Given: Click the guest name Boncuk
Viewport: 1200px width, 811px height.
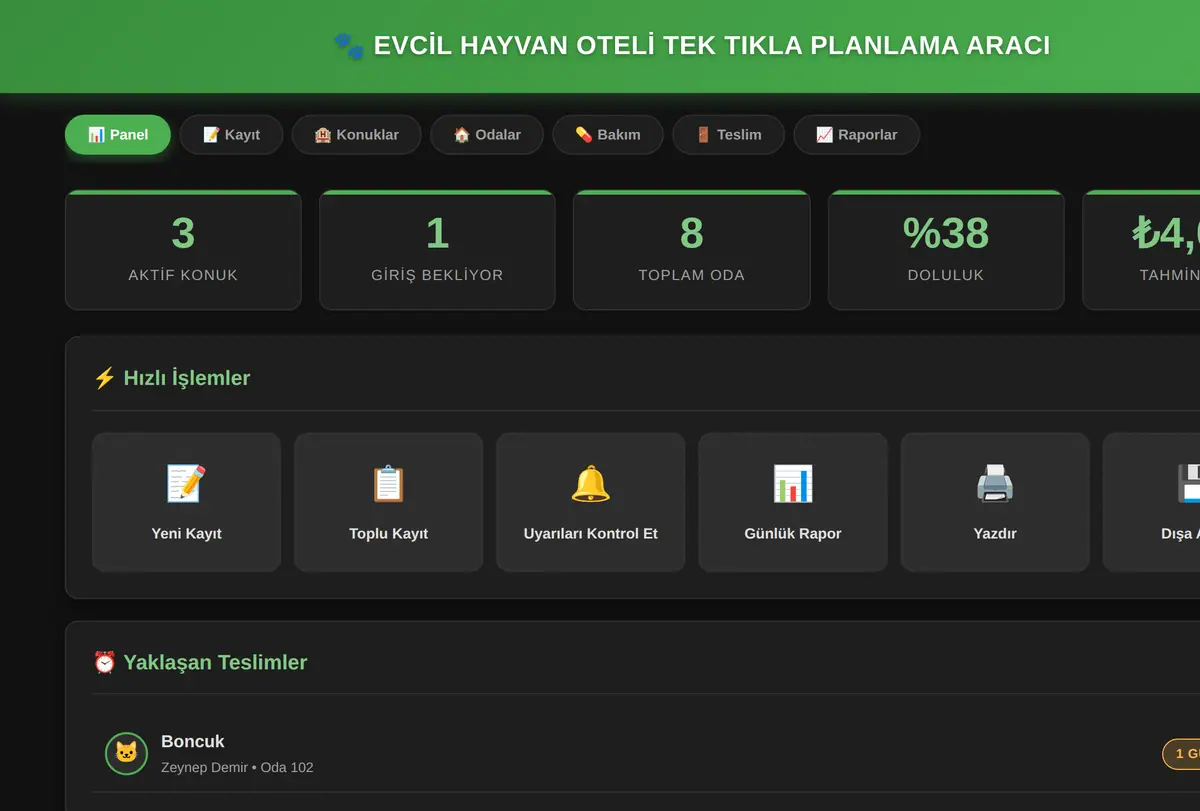Looking at the screenshot, I should pos(192,742).
